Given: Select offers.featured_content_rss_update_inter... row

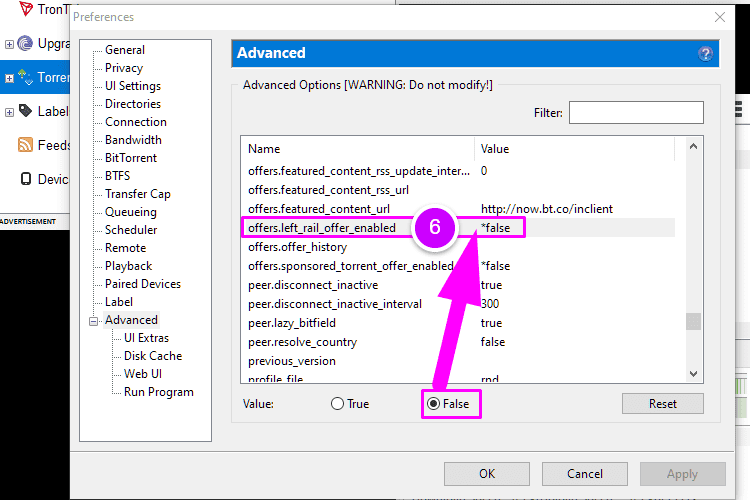Looking at the screenshot, I should pos(458,171).
